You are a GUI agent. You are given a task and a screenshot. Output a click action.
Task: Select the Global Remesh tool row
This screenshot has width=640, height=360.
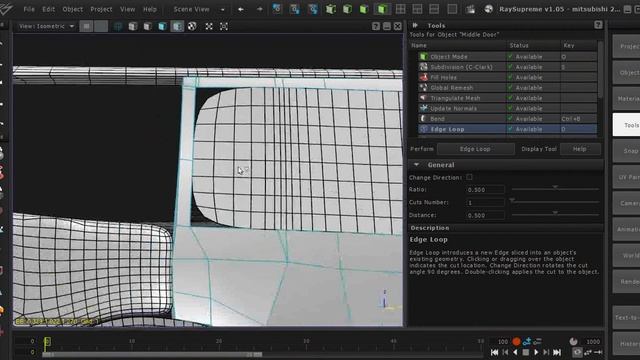[507, 88]
